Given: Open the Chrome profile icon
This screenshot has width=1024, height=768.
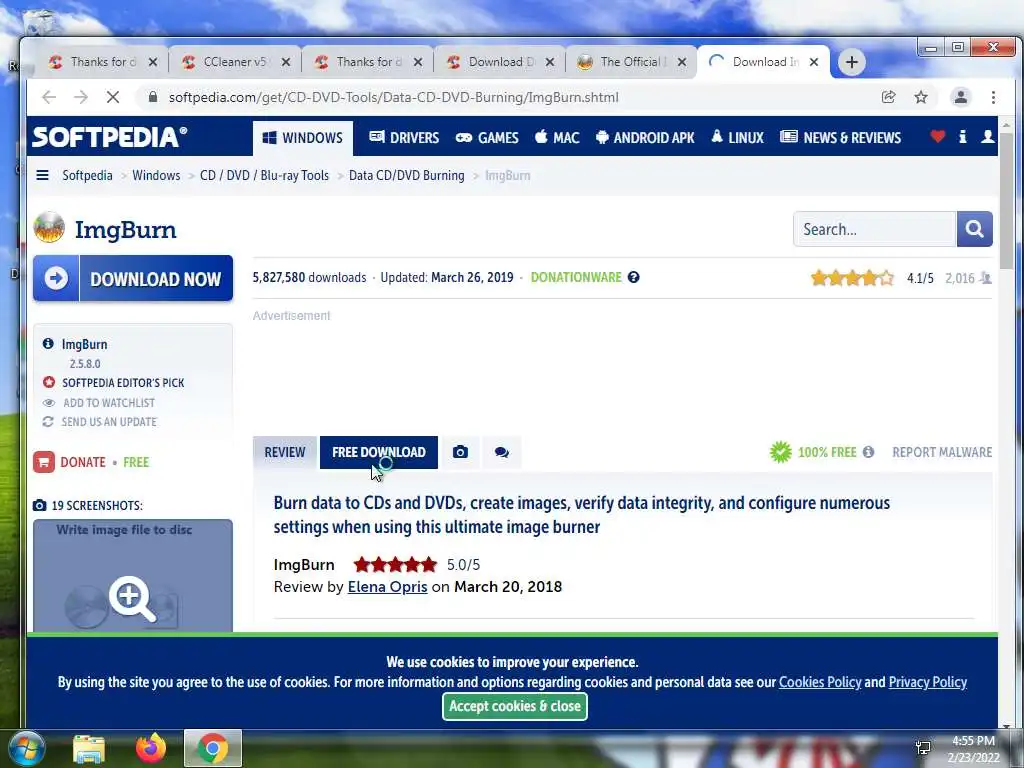Looking at the screenshot, I should click(961, 97).
